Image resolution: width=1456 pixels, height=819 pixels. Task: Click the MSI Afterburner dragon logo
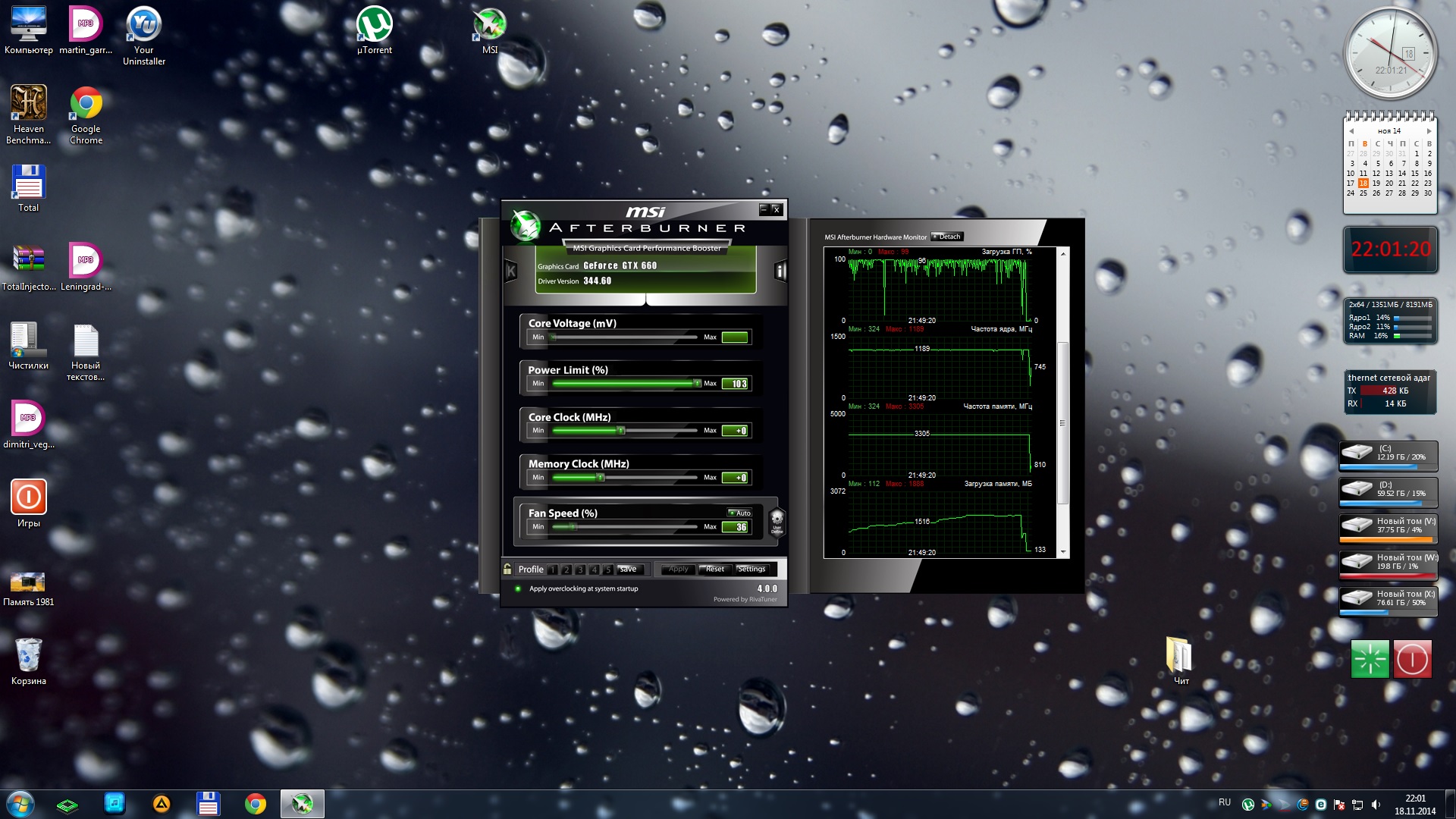click(x=525, y=225)
